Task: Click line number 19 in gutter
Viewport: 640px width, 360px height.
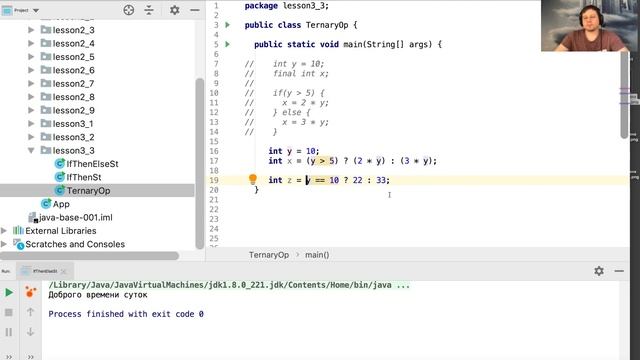Action: point(214,180)
